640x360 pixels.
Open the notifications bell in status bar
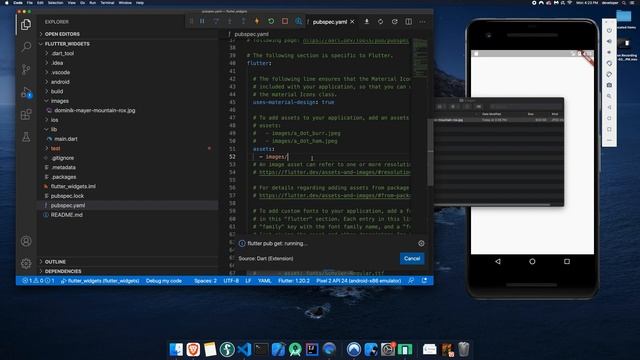tap(424, 281)
